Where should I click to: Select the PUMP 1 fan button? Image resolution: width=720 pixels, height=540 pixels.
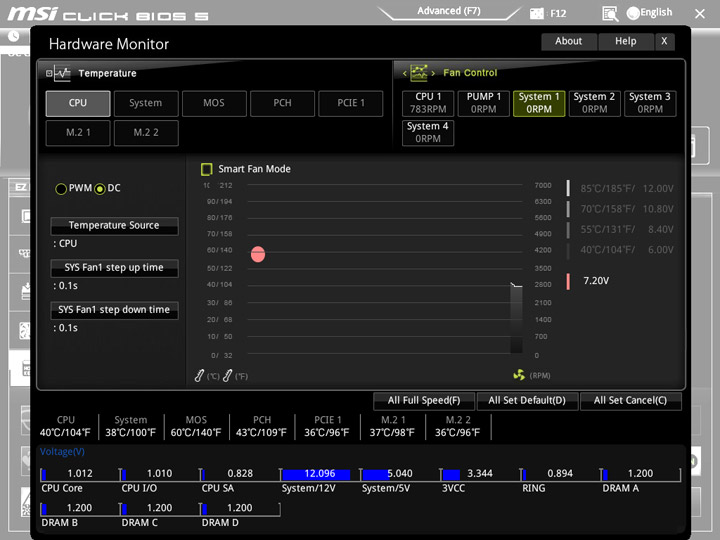click(484, 103)
